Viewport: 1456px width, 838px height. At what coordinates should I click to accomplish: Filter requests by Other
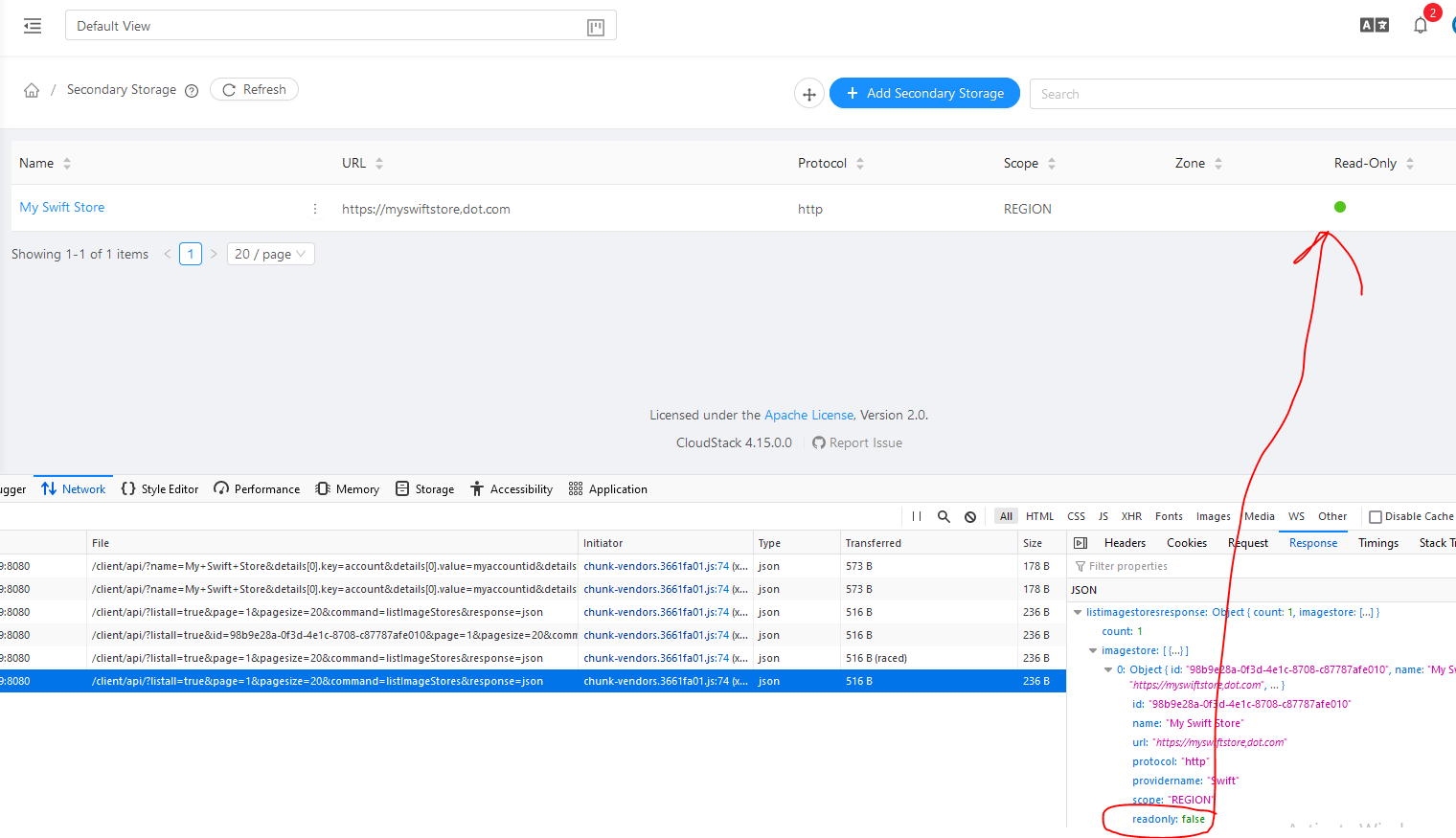pyautogui.click(x=1332, y=516)
